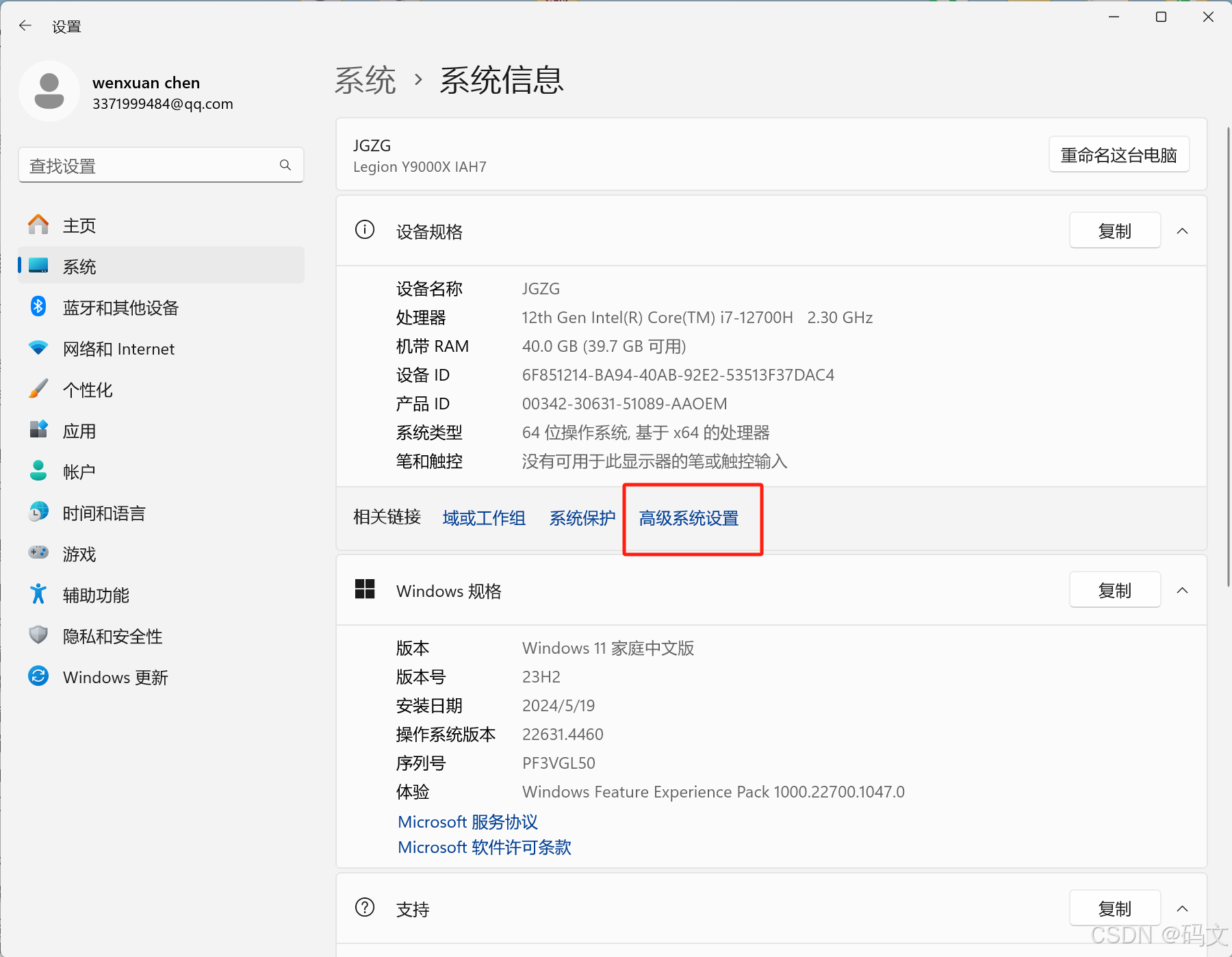The width and height of the screenshot is (1232, 957).
Task: Click OS build value 22631.4460
Action: [x=563, y=735]
